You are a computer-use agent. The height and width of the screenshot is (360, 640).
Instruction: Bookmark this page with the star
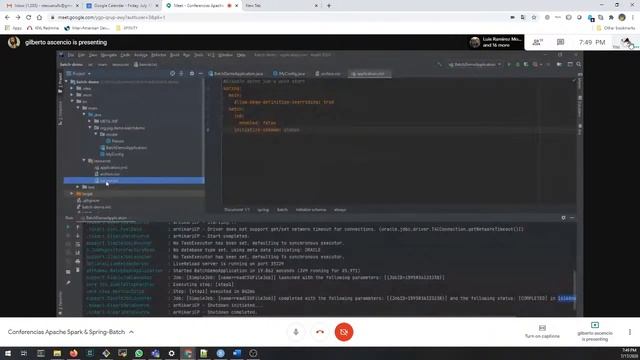tap(533, 18)
